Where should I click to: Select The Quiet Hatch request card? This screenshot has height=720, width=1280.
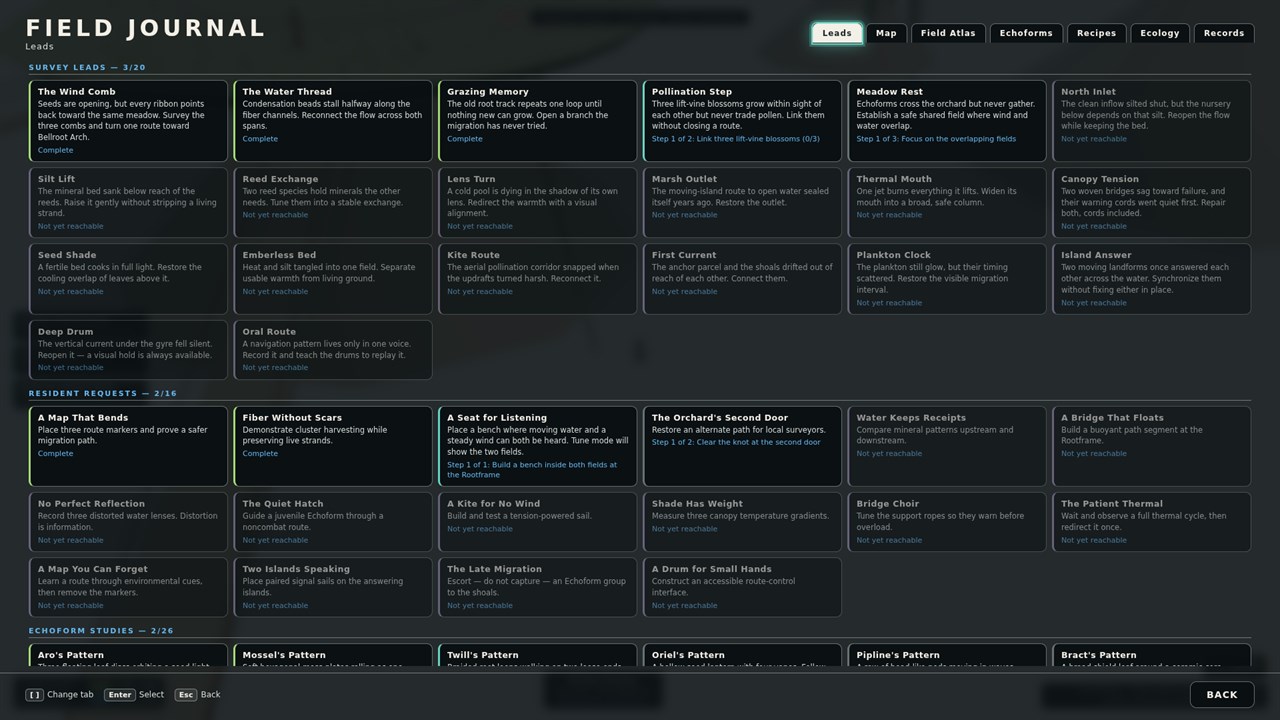coord(334,522)
